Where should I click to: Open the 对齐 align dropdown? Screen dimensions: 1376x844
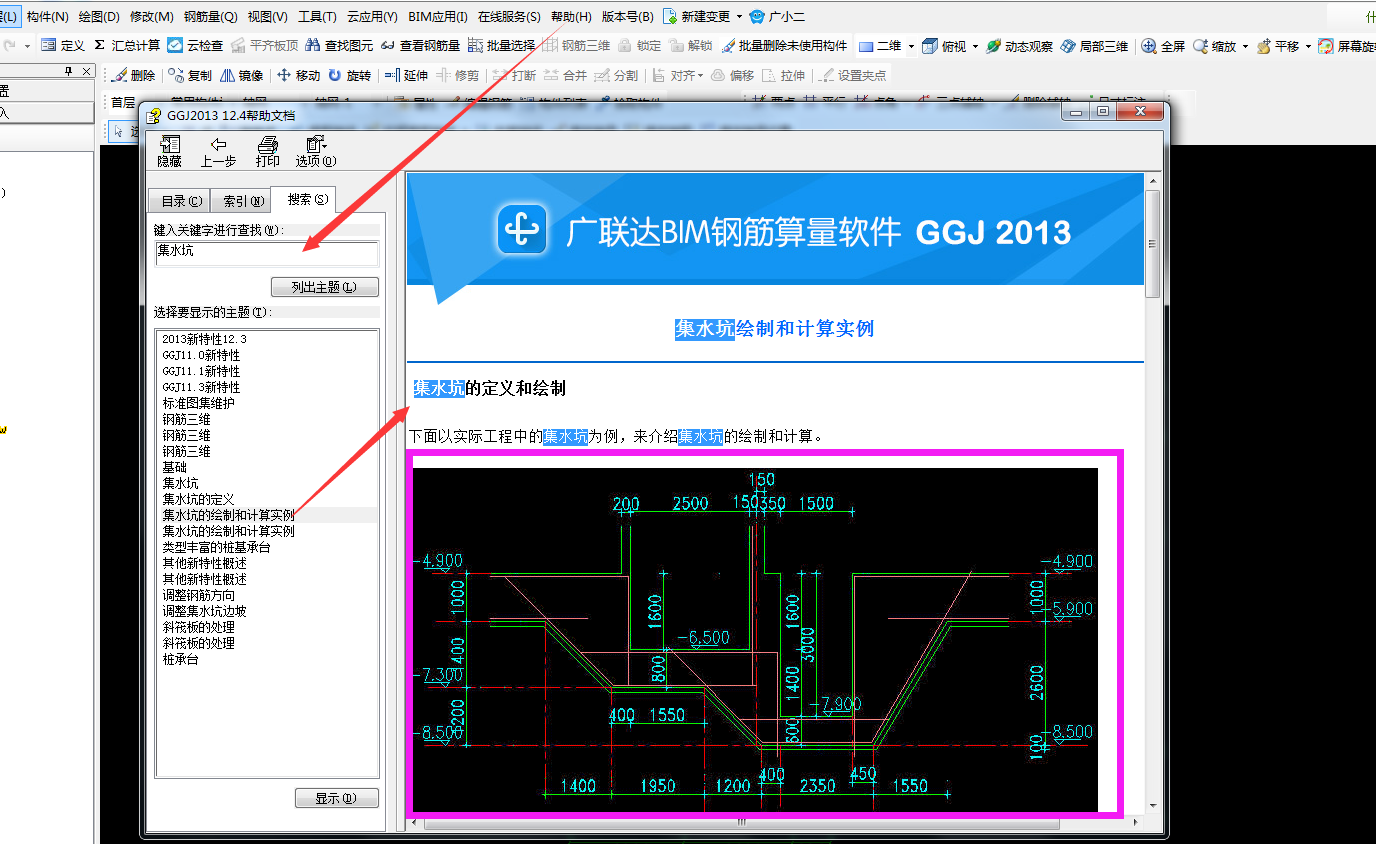point(701,75)
